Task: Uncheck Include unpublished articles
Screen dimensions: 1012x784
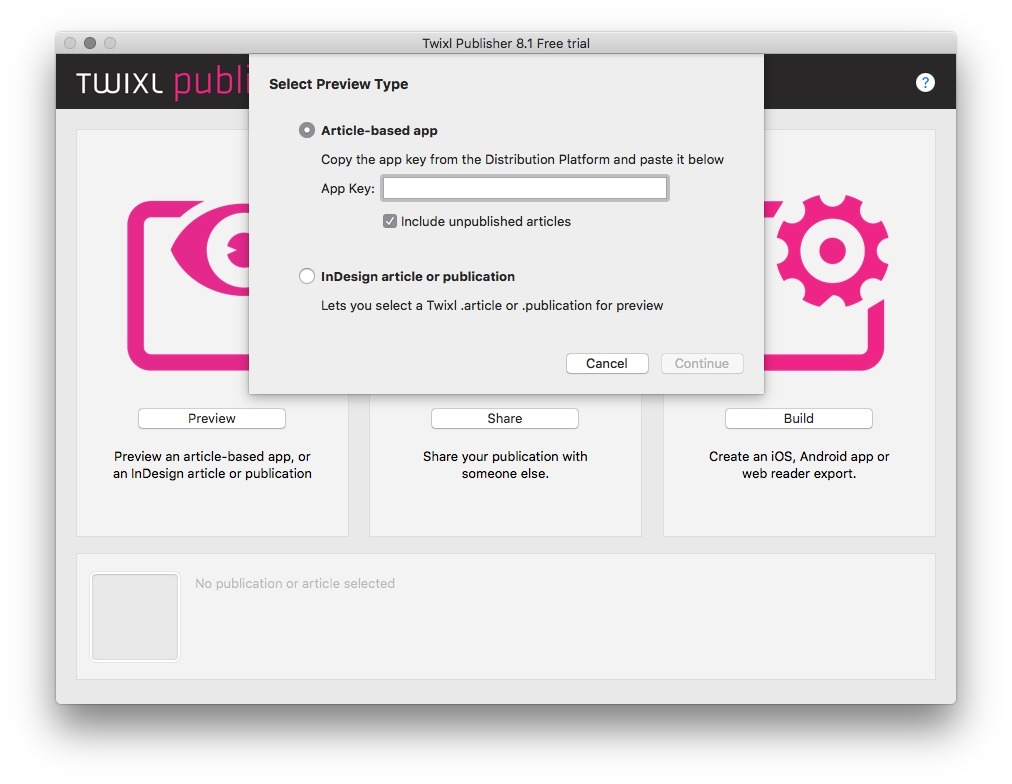Action: pos(390,222)
